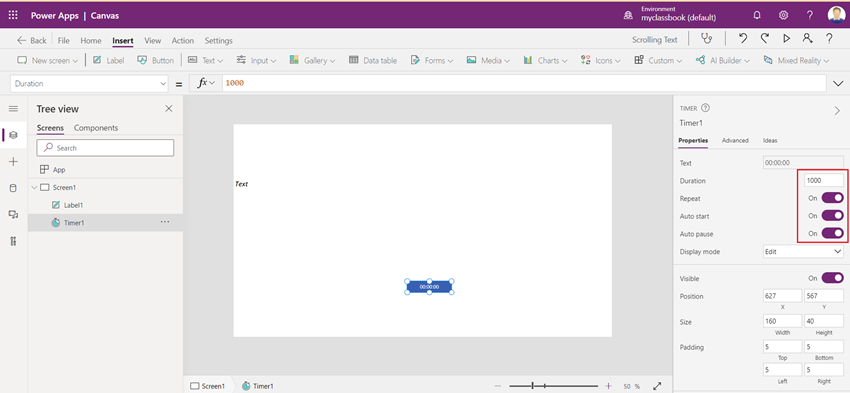850x393 pixels.
Task: Select the timer control on canvas
Action: 429,287
